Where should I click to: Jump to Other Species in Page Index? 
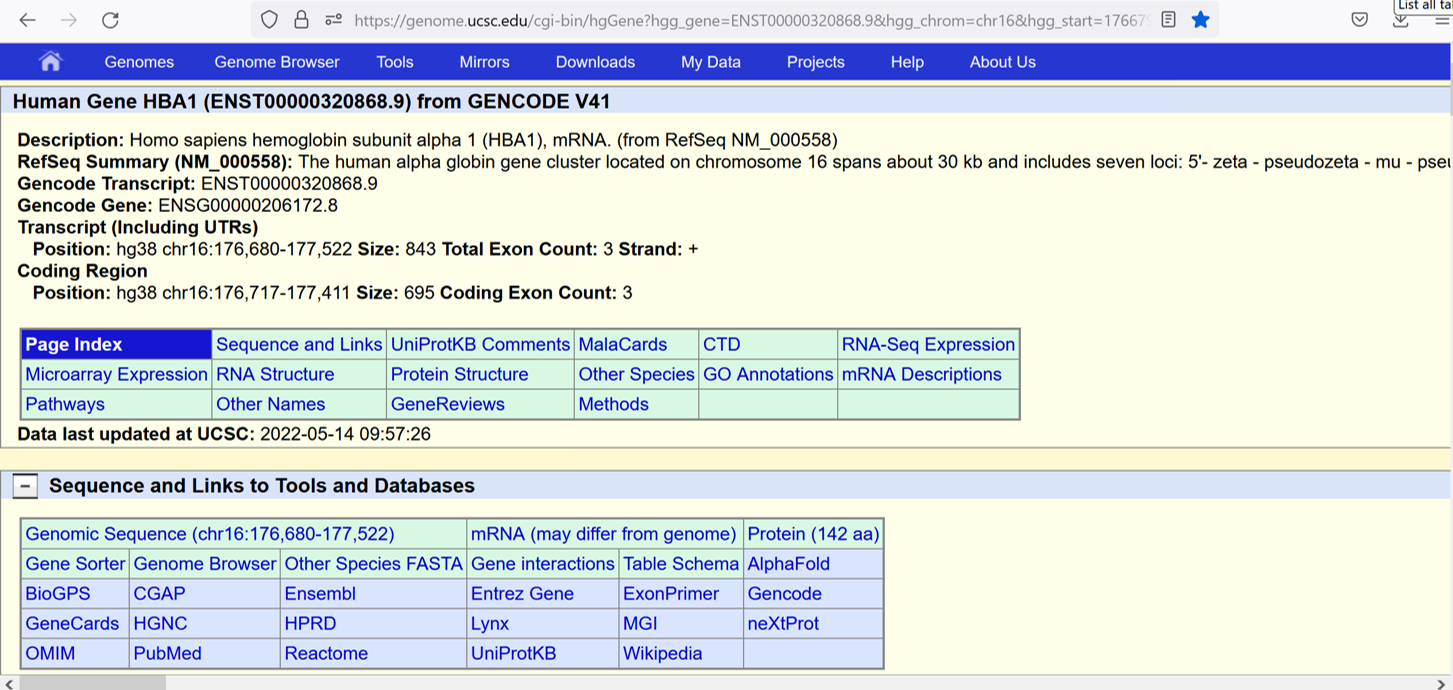tap(636, 374)
